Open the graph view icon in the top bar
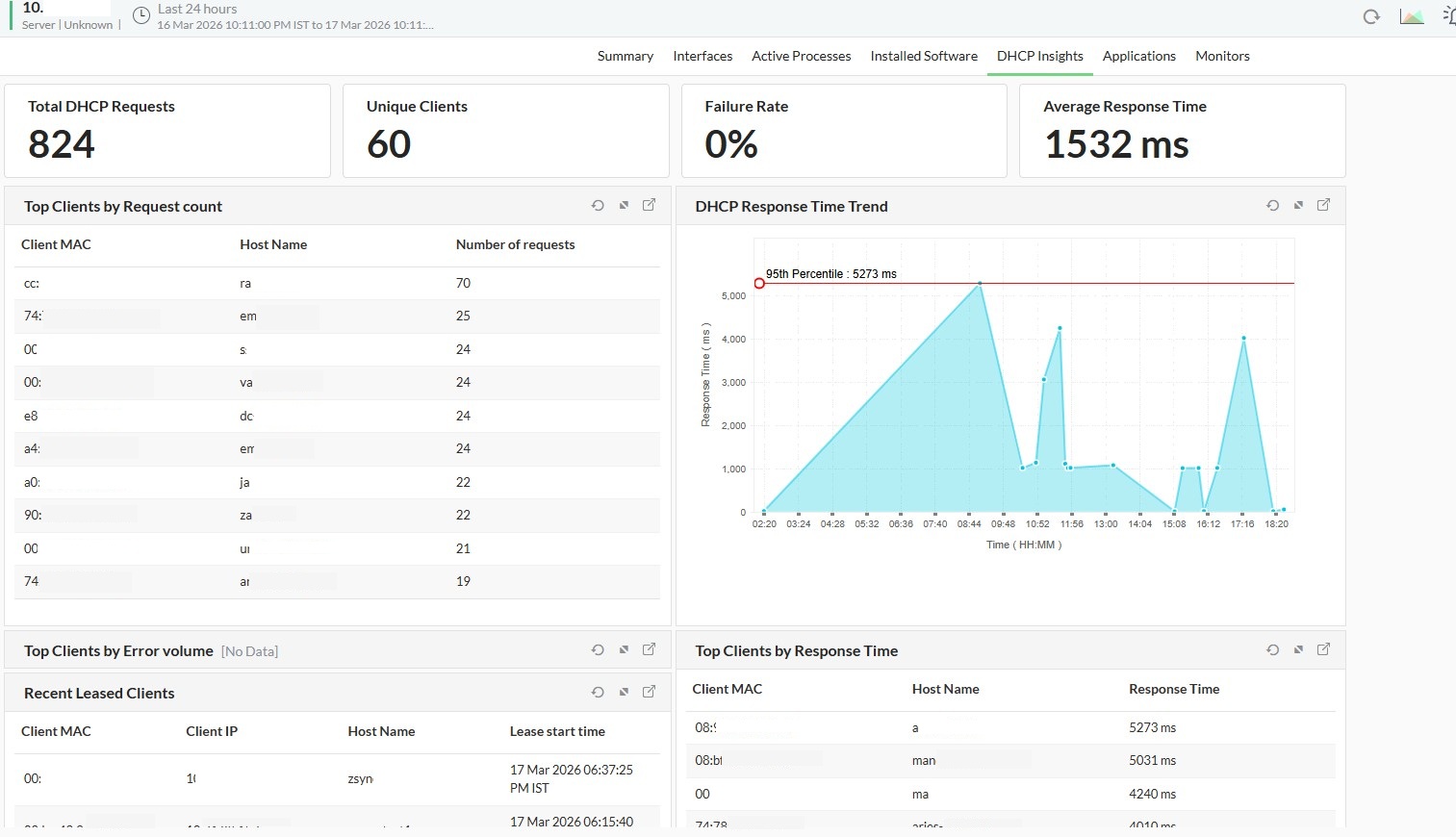The image size is (1456, 837). tap(1412, 16)
